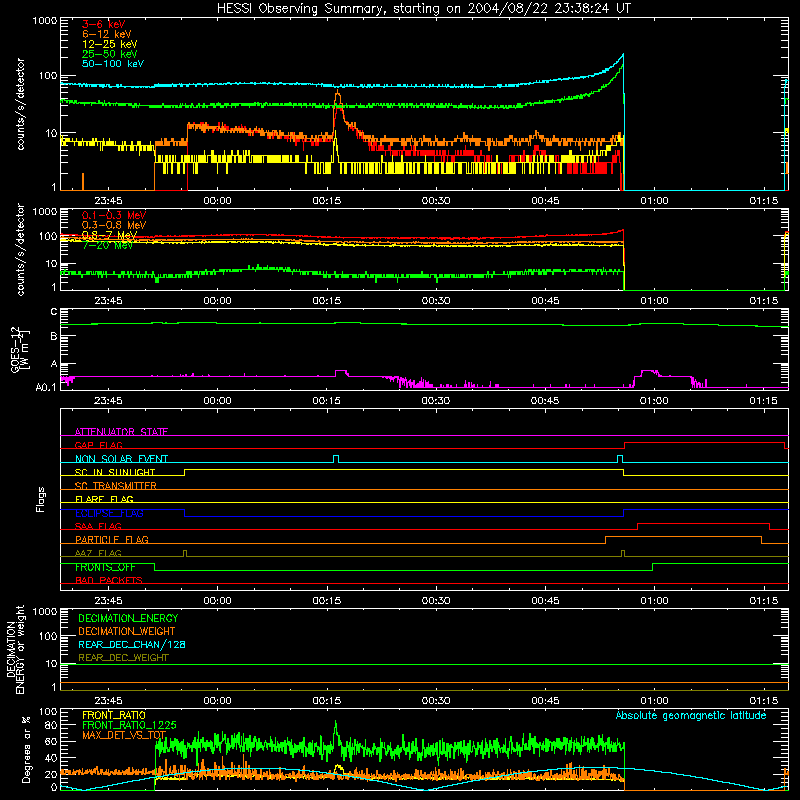This screenshot has height=800, width=800.
Task: Select the FRONTS_OFF flag label
Action: point(105,567)
